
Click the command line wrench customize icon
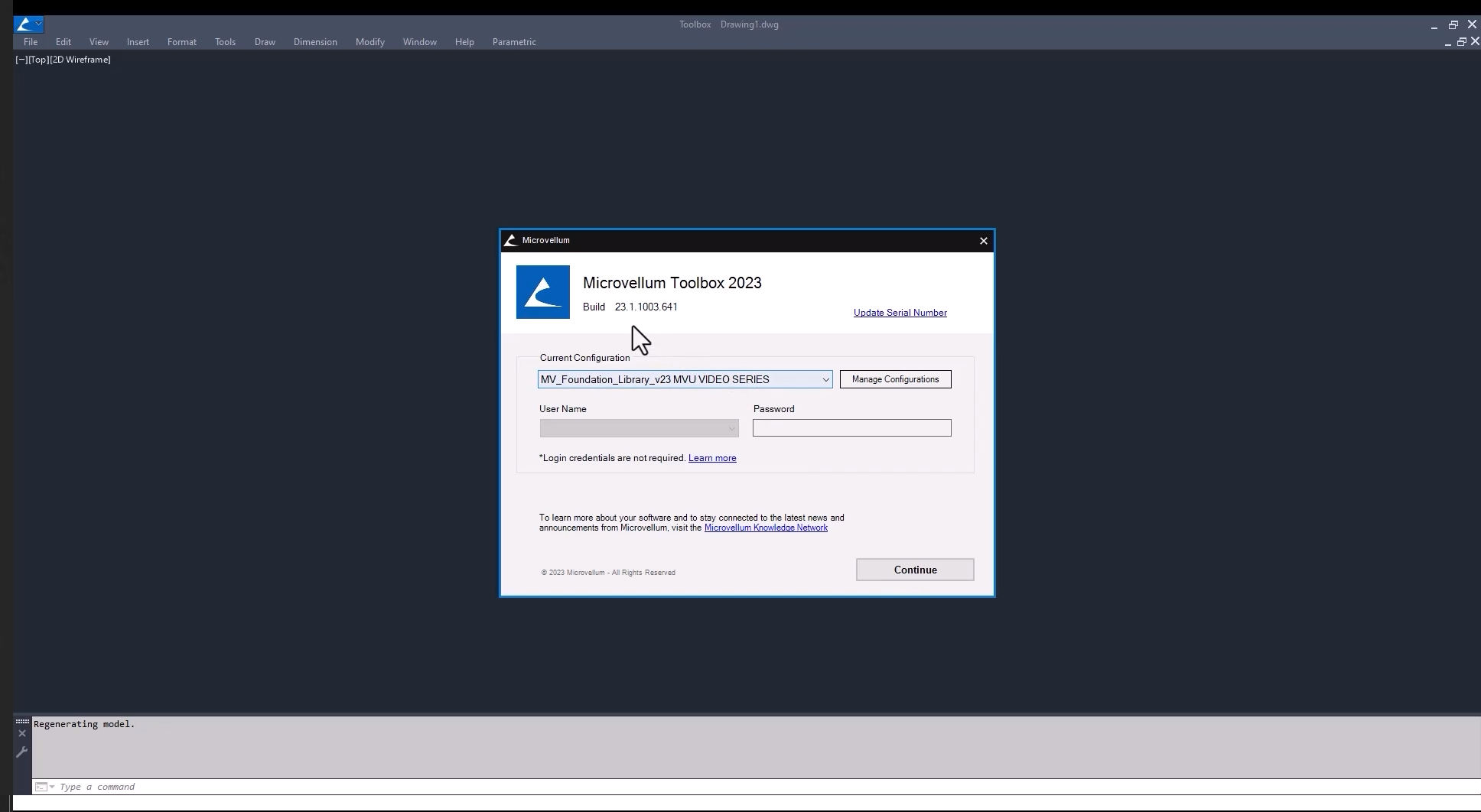click(22, 752)
